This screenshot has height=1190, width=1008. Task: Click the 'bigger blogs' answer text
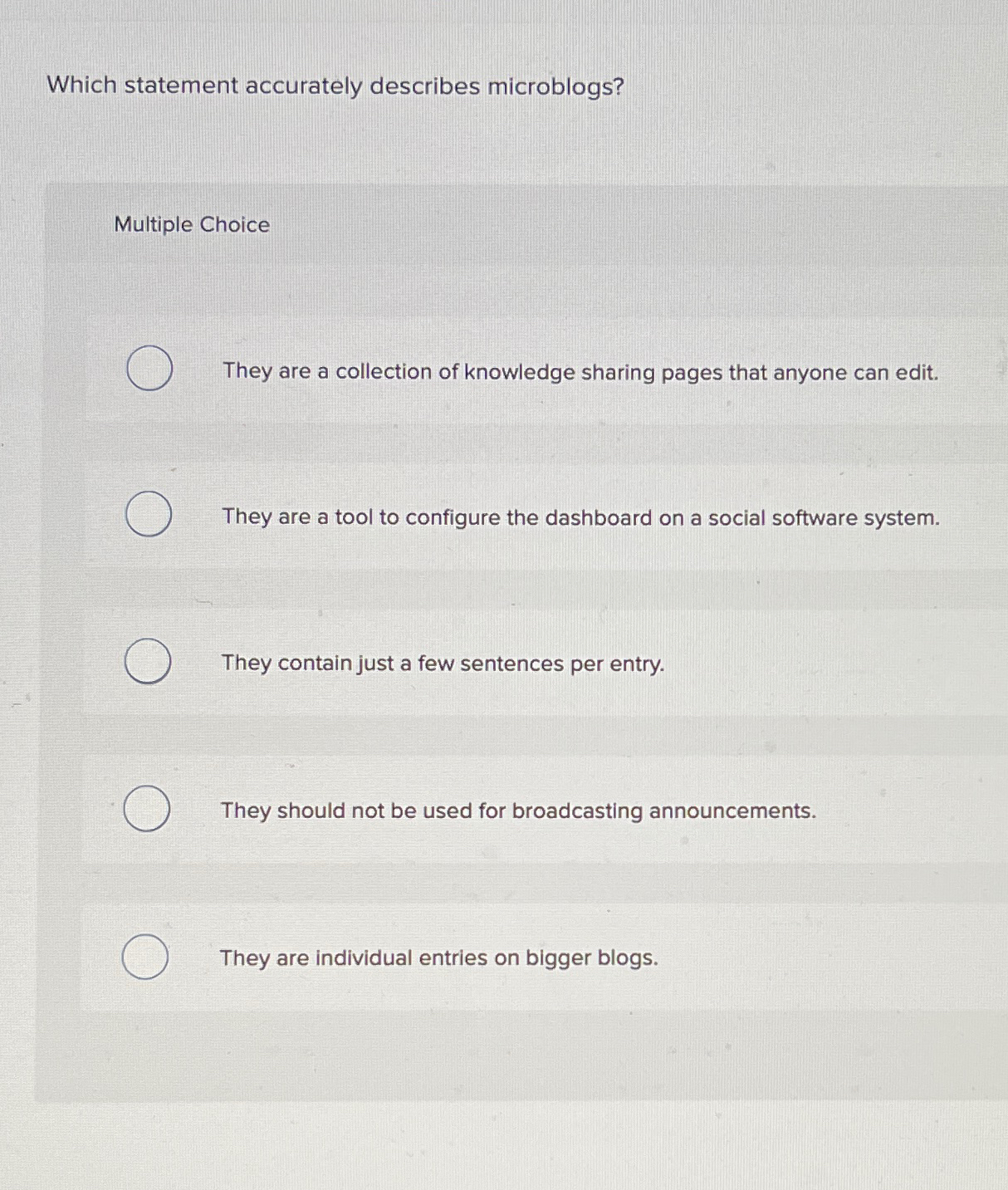tap(439, 958)
